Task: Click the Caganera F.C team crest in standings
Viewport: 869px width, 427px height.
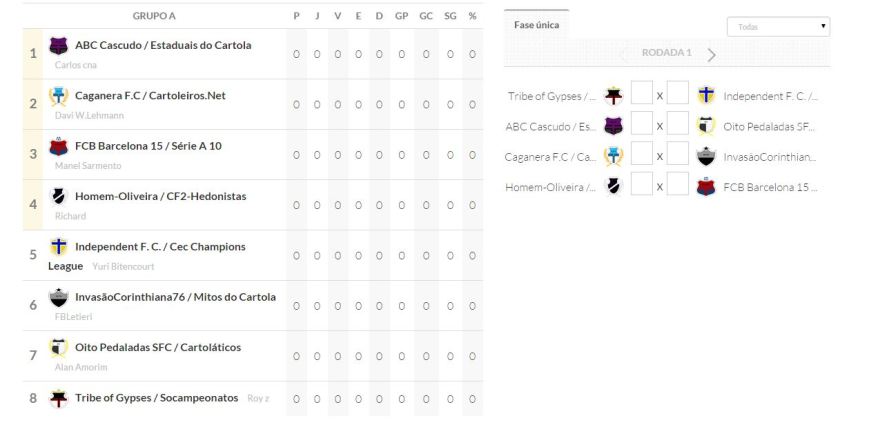Action: (58, 96)
